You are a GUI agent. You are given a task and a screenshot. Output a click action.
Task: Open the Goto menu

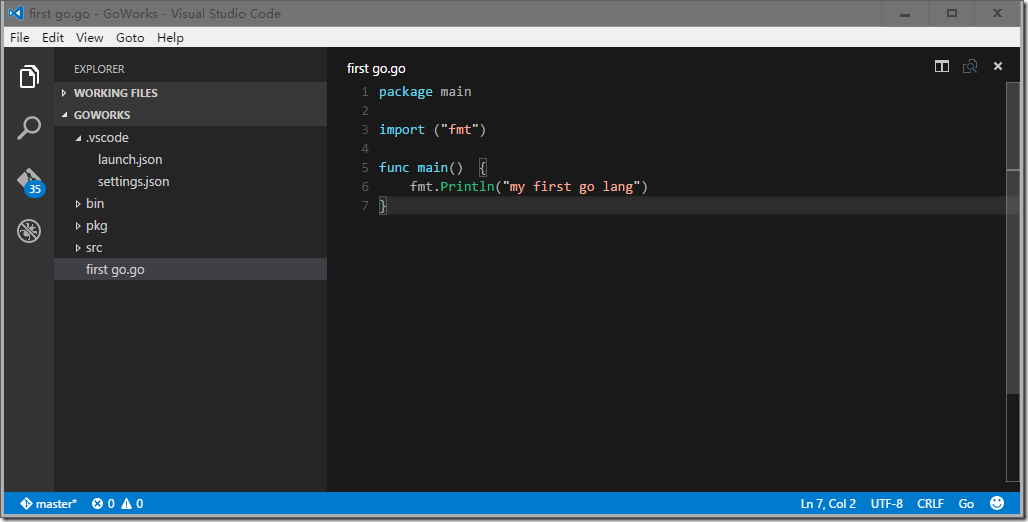point(130,38)
